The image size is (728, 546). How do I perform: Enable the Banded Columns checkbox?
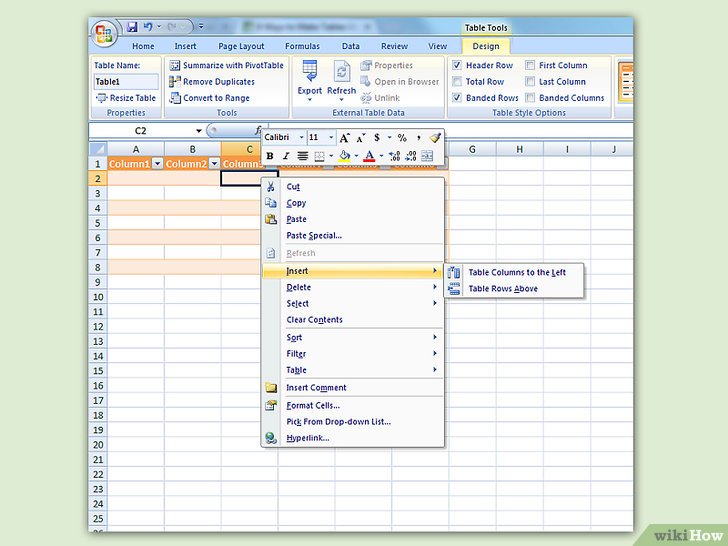530,98
